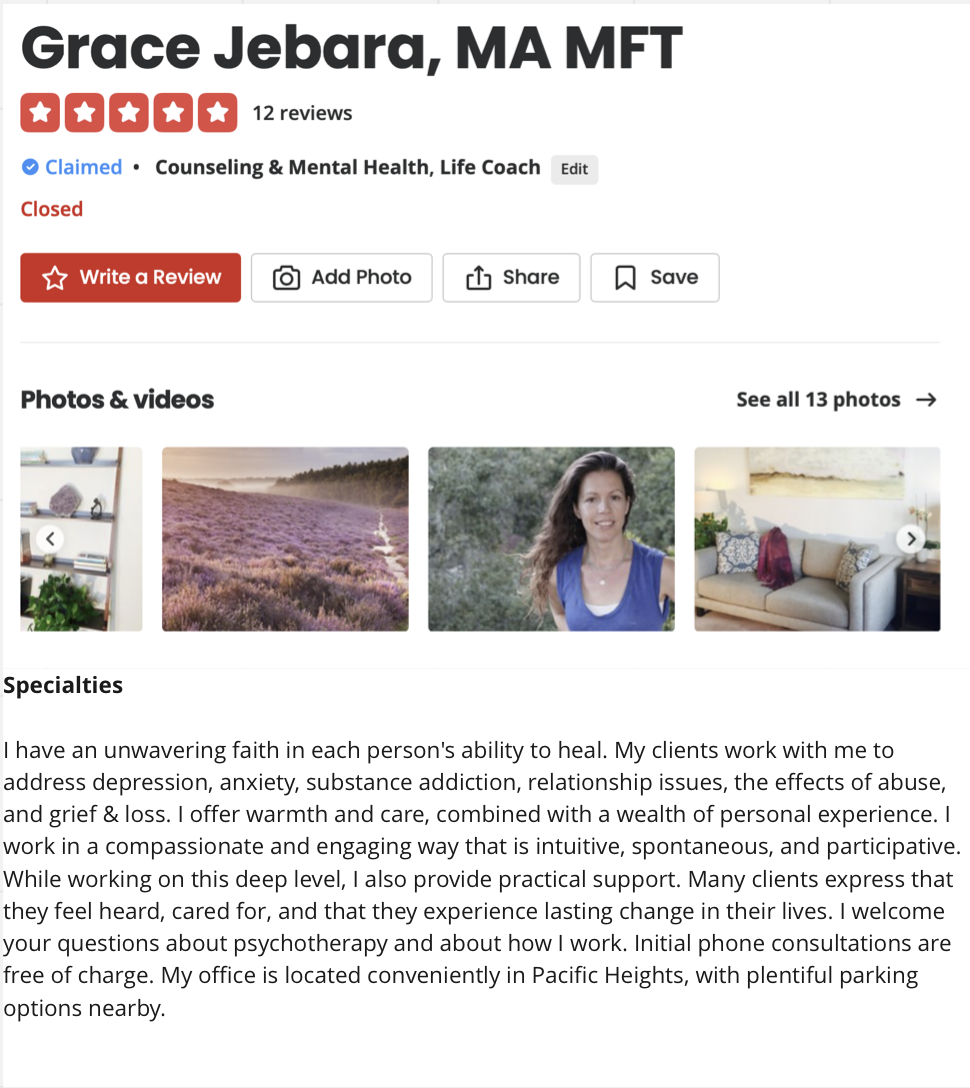Click the third red rating star
The height and width of the screenshot is (1088, 970).
[x=128, y=112]
